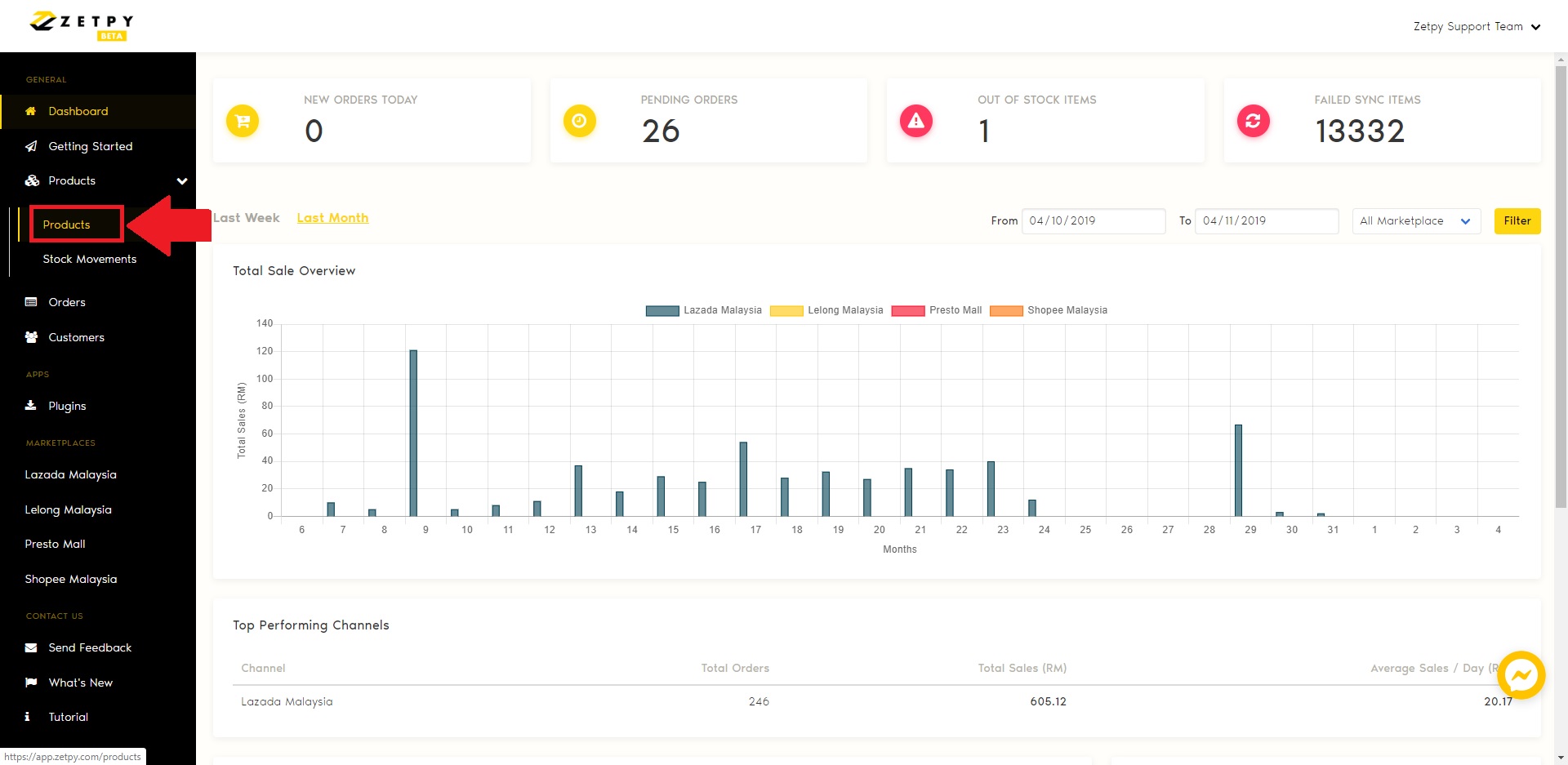Click the From date field
This screenshot has height=765, width=1568.
[1094, 221]
